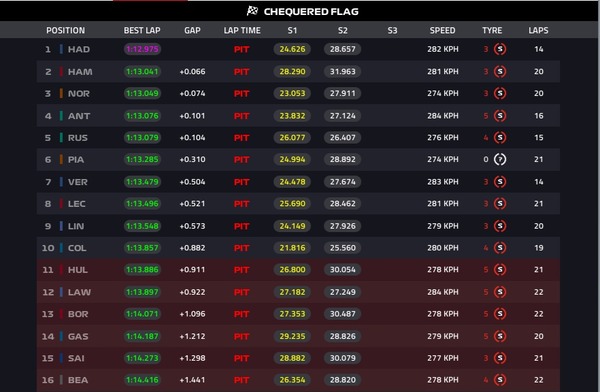Select driver name LAW
The height and width of the screenshot is (392, 600).
[x=79, y=292]
